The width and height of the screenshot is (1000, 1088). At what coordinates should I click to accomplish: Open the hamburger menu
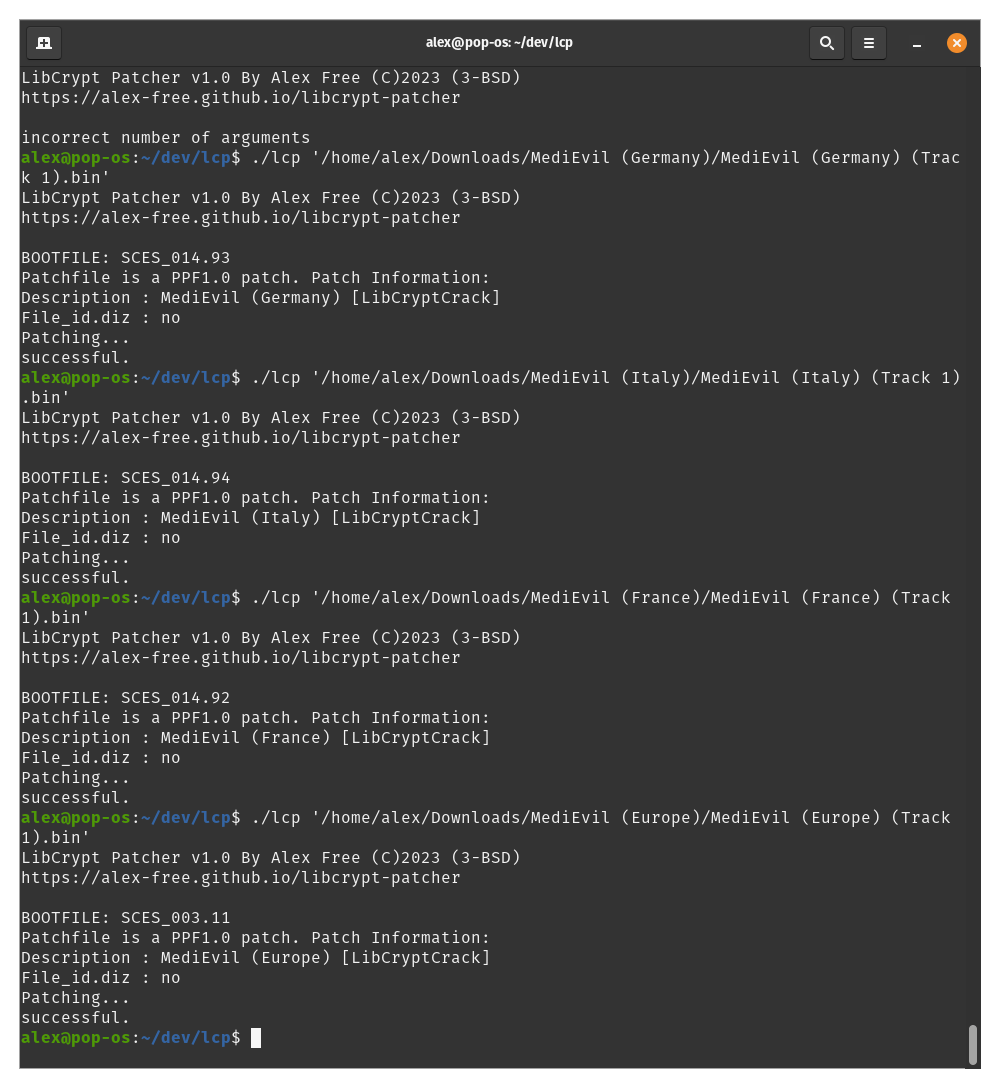pyautogui.click(x=868, y=43)
